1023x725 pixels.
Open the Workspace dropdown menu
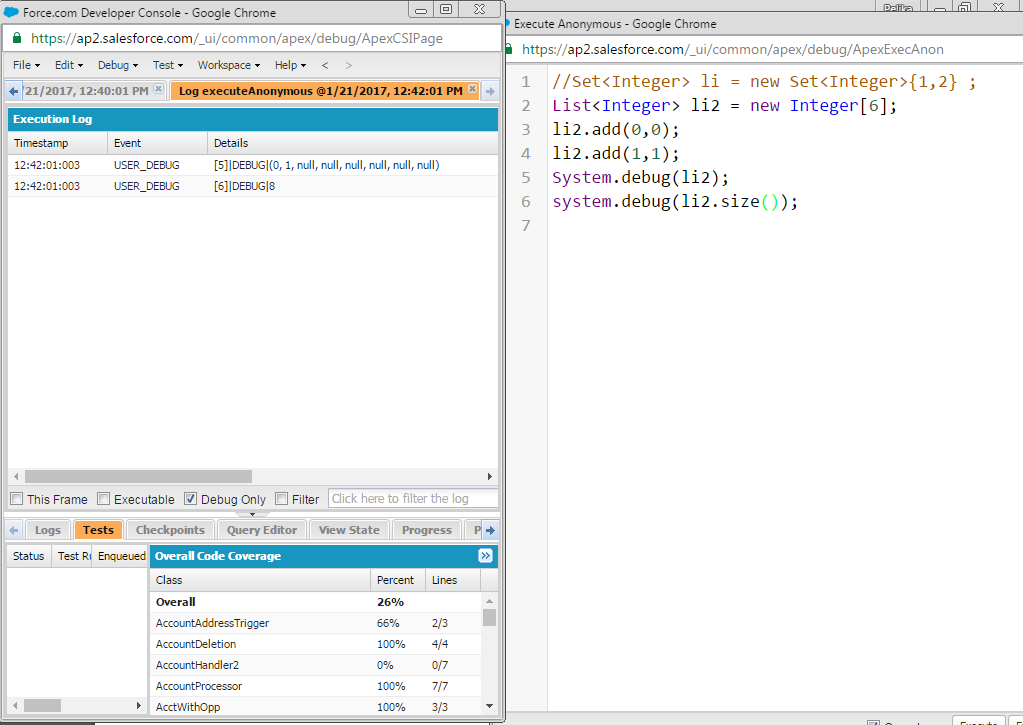pyautogui.click(x=228, y=65)
